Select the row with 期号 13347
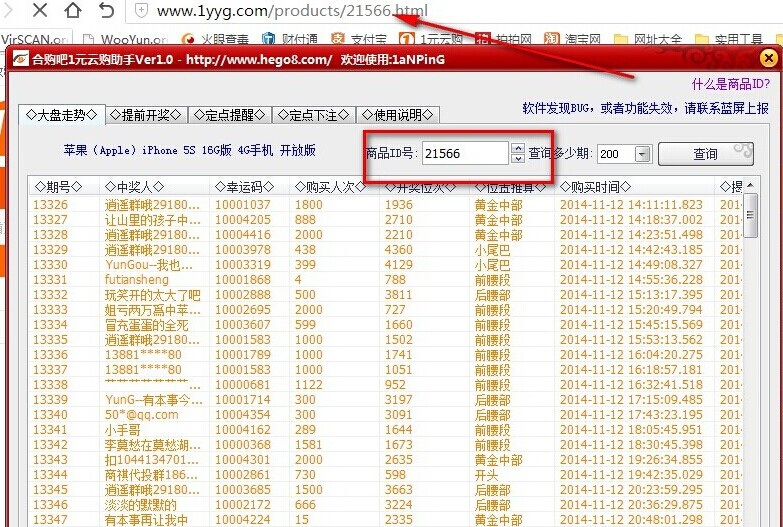The image size is (783, 527). 386,520
